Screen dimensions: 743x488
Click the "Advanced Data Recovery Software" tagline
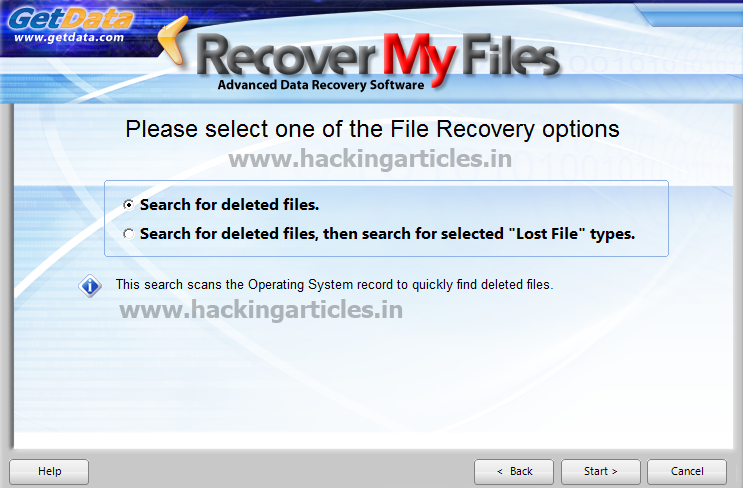coord(321,85)
